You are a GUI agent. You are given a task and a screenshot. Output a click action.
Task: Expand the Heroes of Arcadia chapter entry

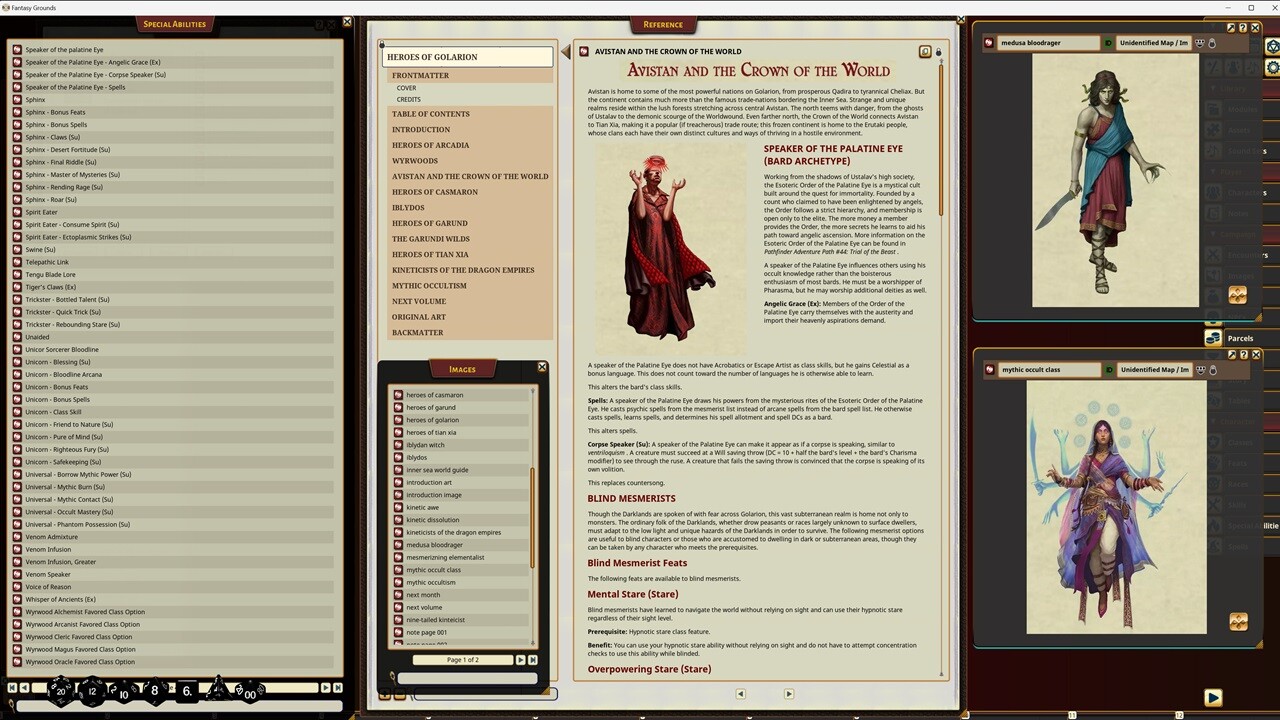(x=430, y=145)
